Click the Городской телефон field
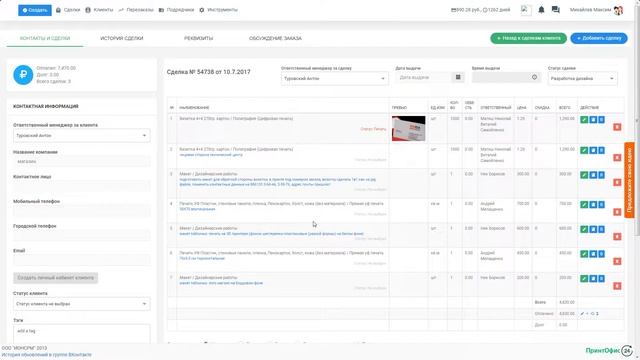The image size is (640, 360). tap(82, 236)
